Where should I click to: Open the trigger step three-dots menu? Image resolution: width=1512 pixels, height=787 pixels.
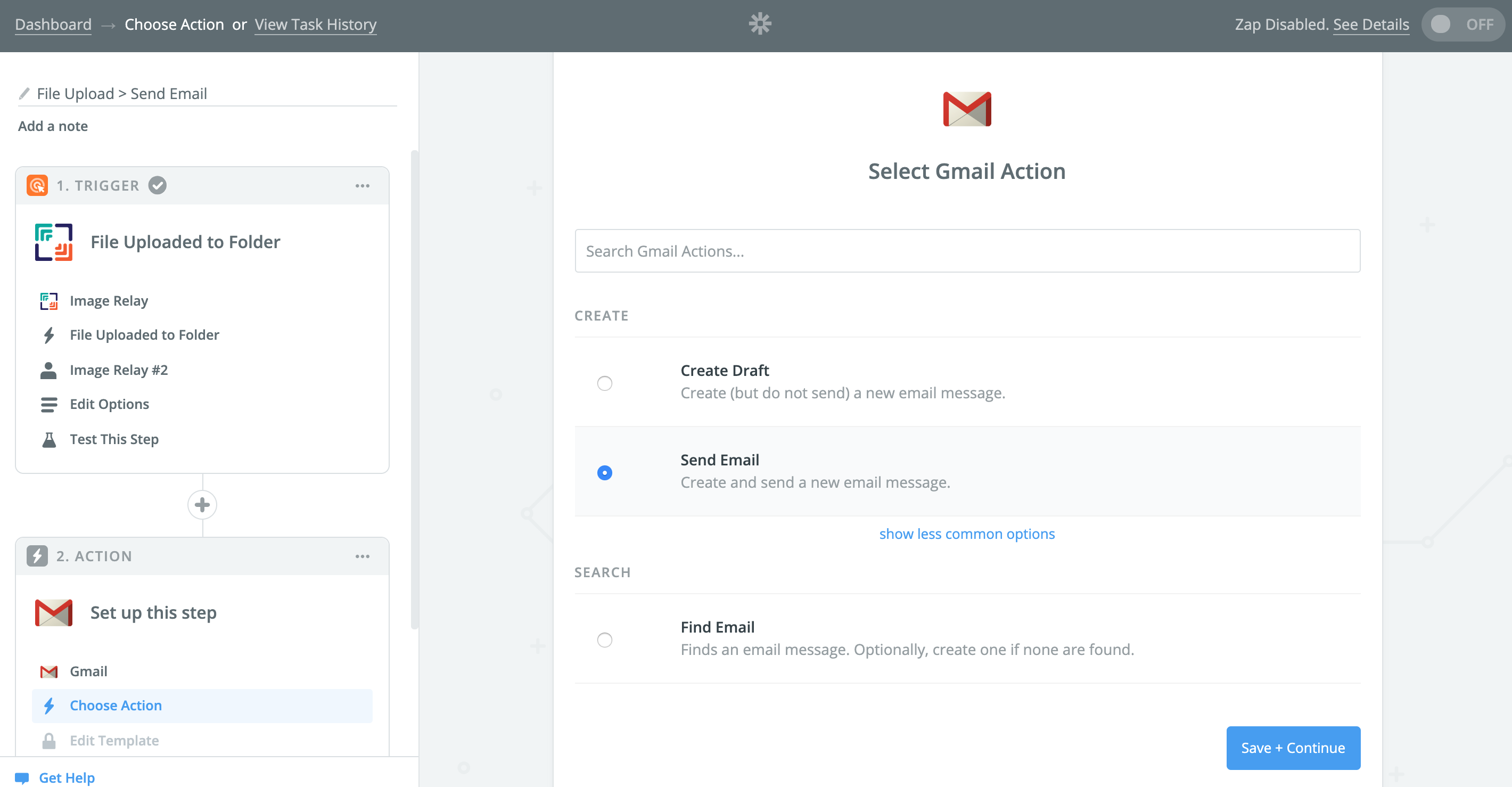point(362,186)
